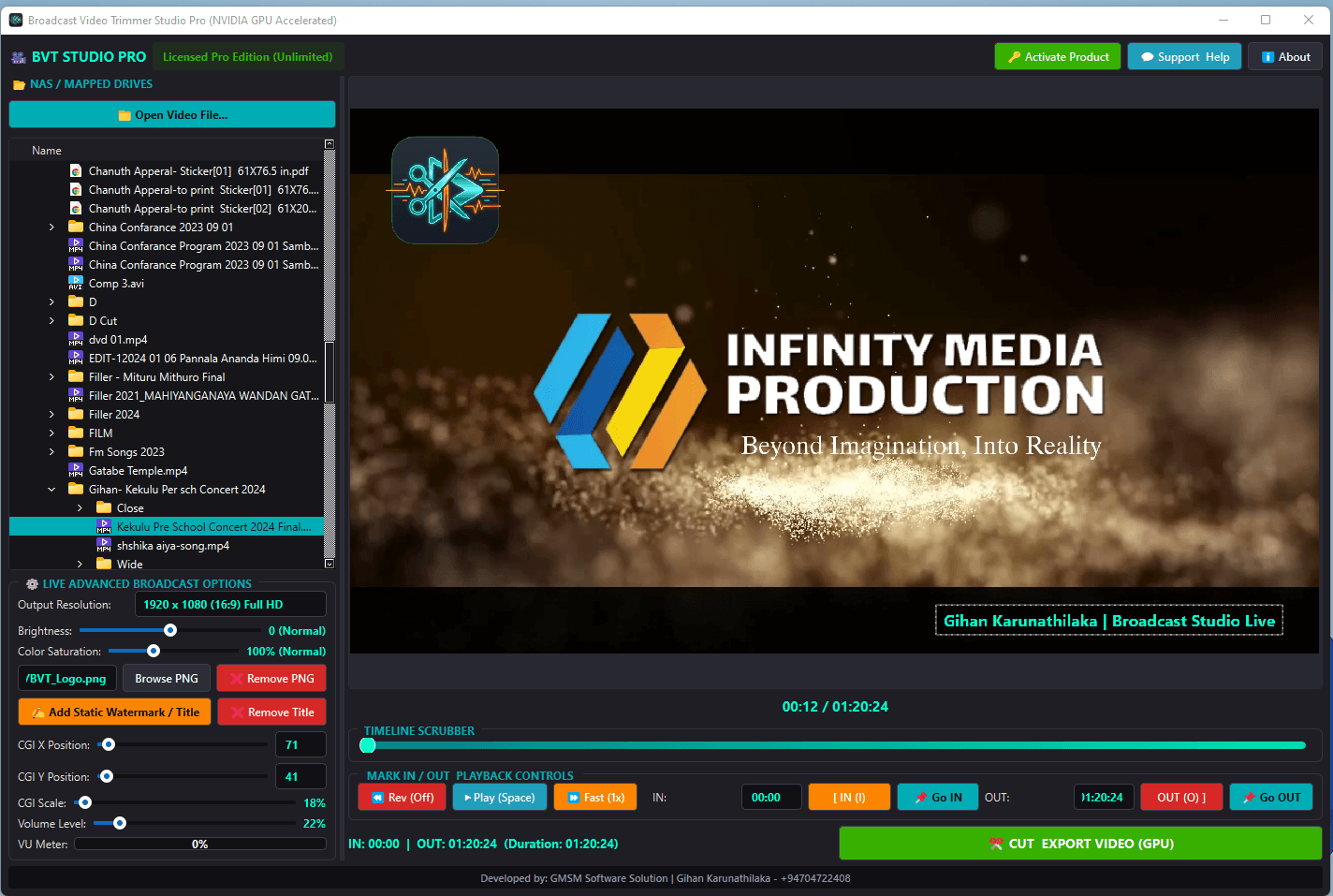This screenshot has height=896, width=1333.
Task: Select Chanuth Apperal- Sticker[01] 61X76.5 in.pdf
Action: click(198, 171)
